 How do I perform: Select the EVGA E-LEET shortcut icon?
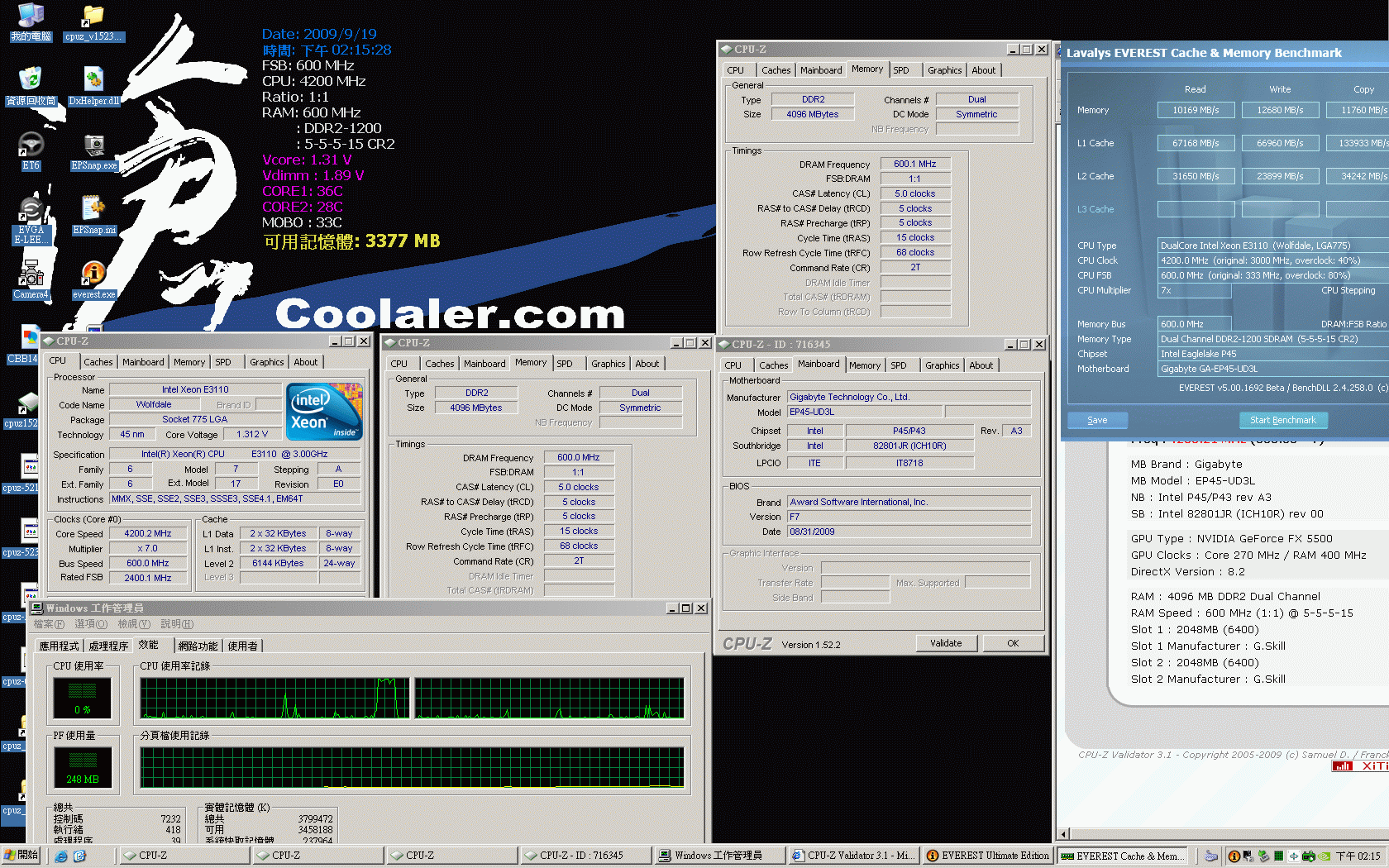pyautogui.click(x=31, y=220)
